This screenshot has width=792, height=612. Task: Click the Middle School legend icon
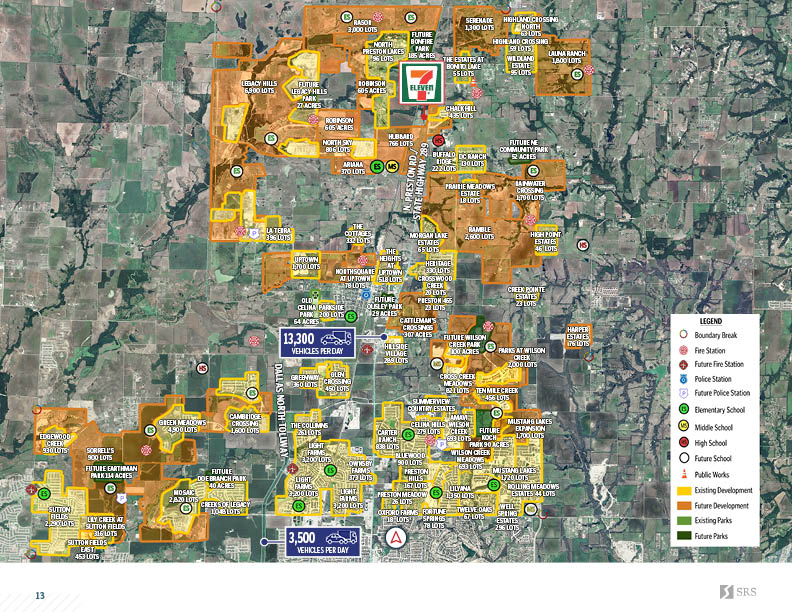(x=683, y=426)
